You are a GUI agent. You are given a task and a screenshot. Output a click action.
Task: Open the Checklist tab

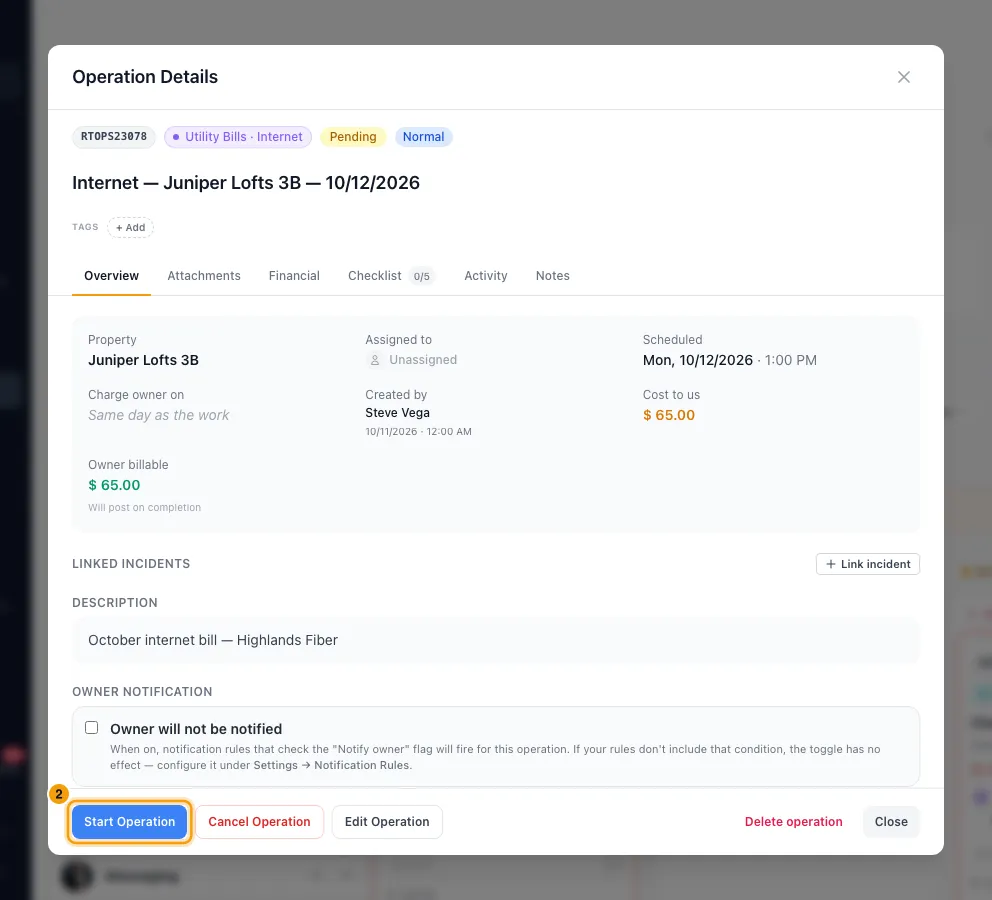point(389,276)
